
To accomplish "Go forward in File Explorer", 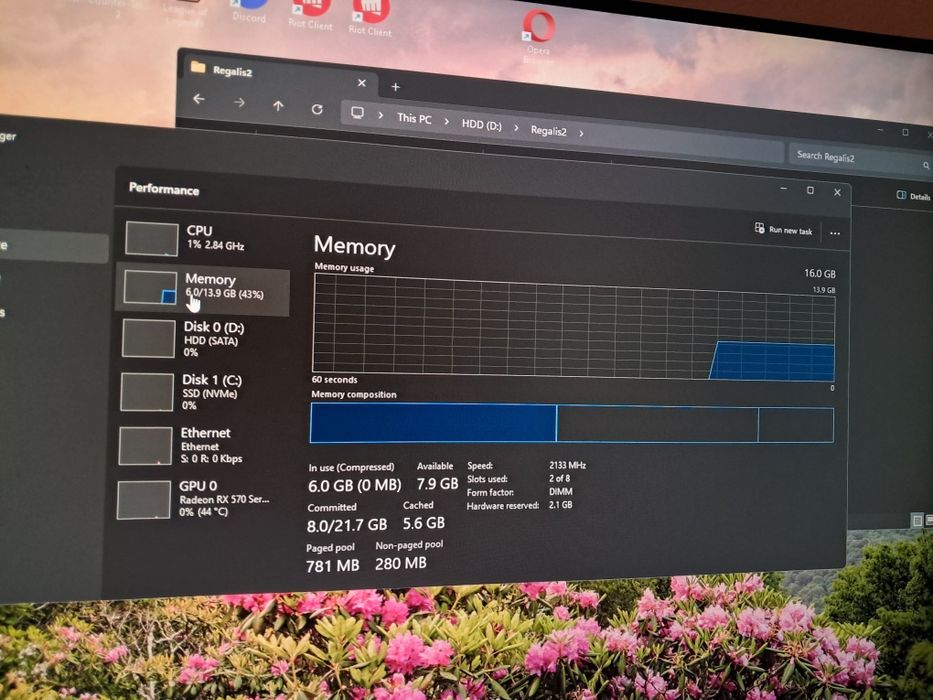I will tap(239, 103).
